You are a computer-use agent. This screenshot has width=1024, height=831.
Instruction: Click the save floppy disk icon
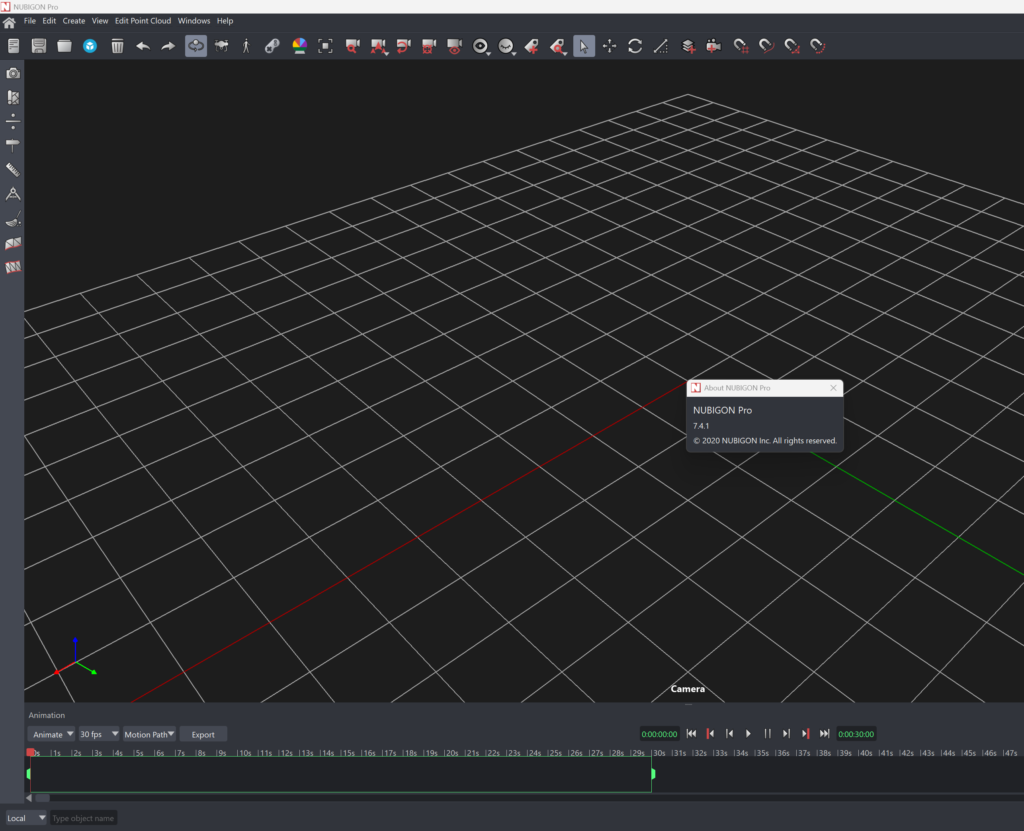click(39, 46)
